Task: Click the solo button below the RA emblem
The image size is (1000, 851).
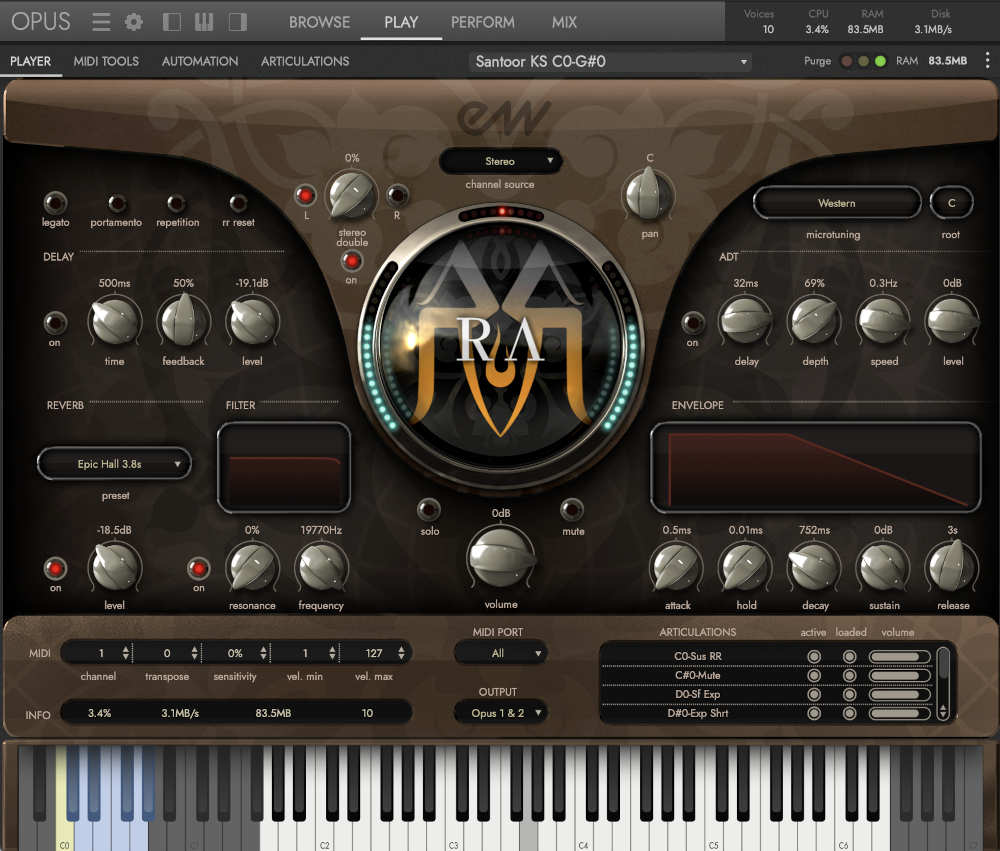Action: point(429,509)
